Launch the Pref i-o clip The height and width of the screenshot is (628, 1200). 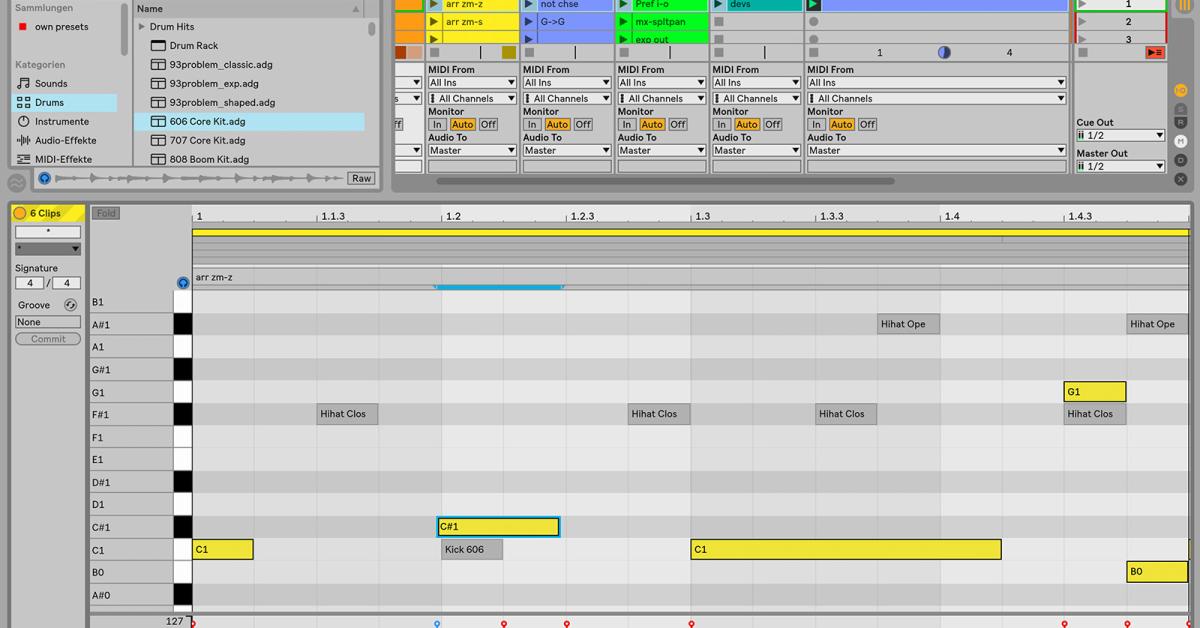(624, 5)
